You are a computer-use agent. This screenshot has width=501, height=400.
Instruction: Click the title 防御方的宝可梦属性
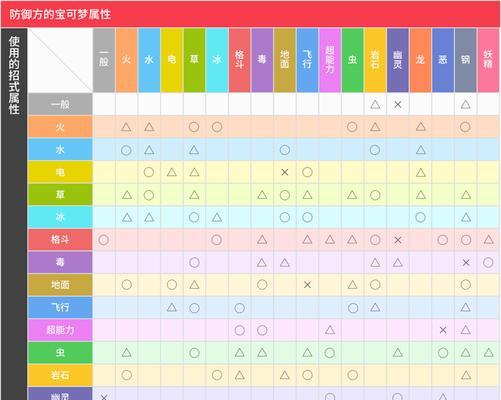pyautogui.click(x=60, y=14)
